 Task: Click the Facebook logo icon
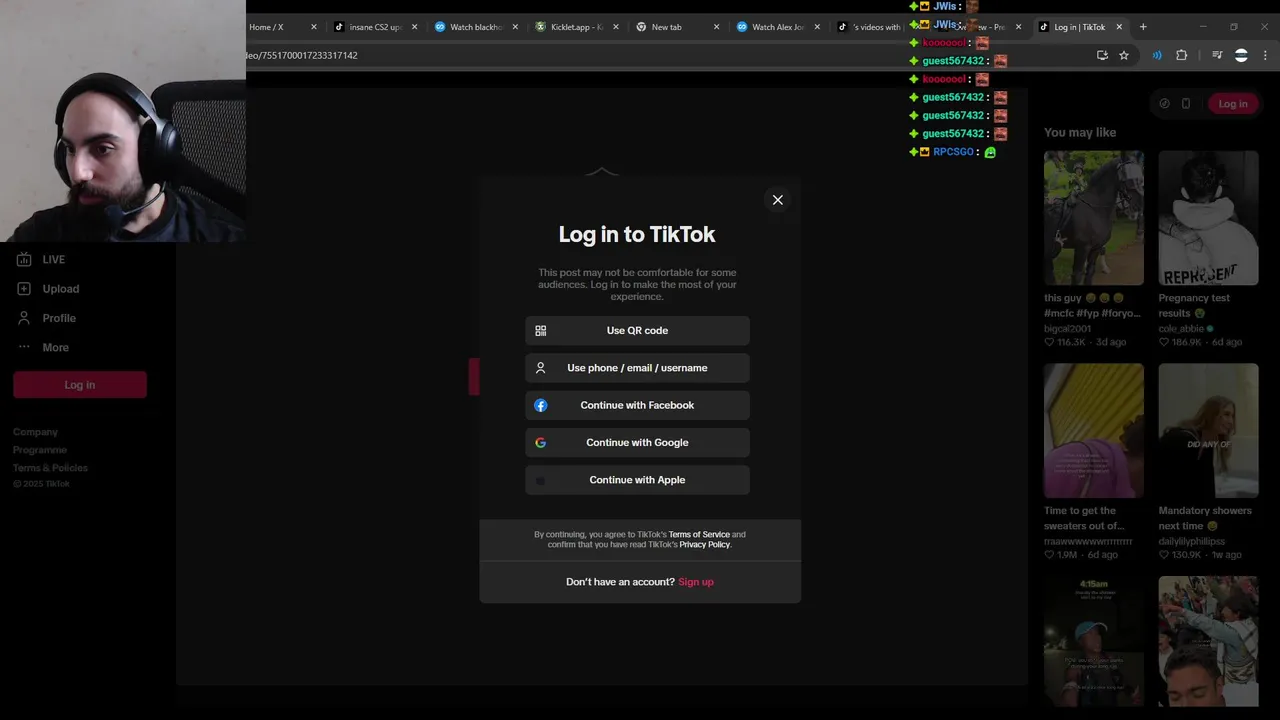tap(541, 405)
